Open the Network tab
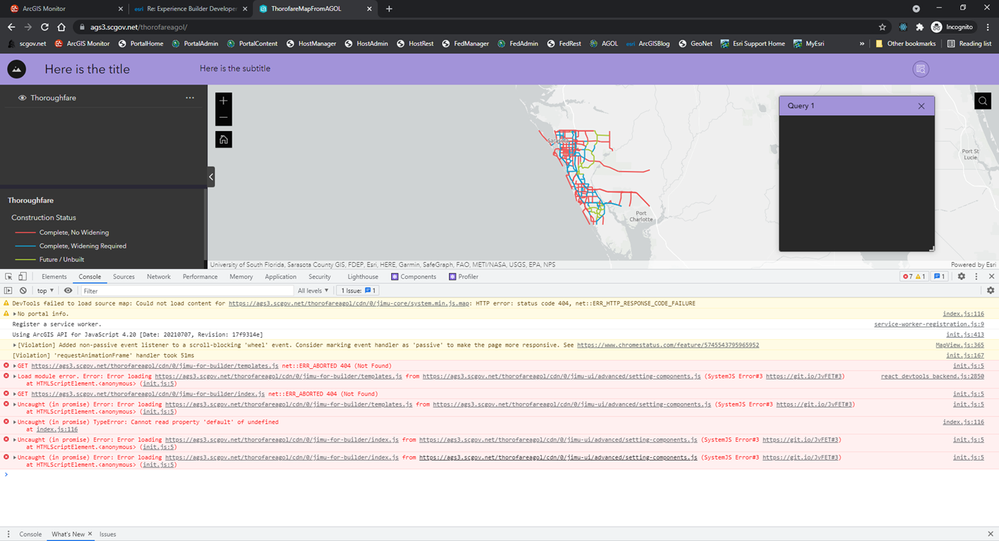 159,277
